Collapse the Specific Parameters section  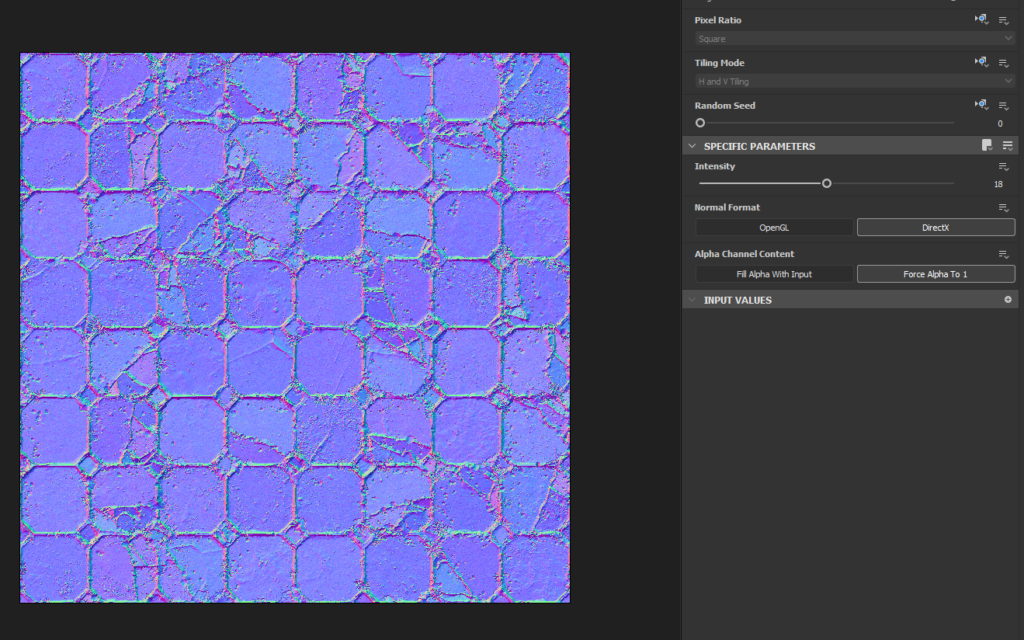pyautogui.click(x=692, y=146)
